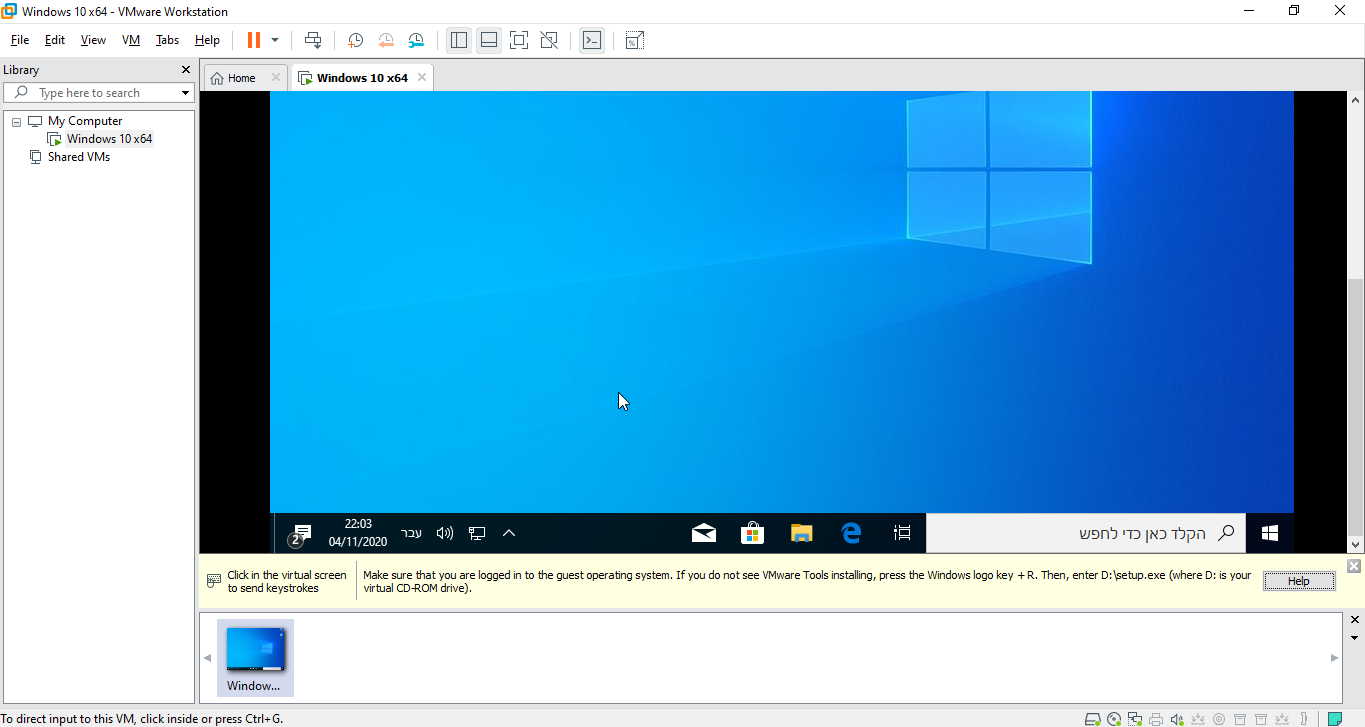Open the VM menu
Screen dimensions: 1365x727
click(x=131, y=40)
